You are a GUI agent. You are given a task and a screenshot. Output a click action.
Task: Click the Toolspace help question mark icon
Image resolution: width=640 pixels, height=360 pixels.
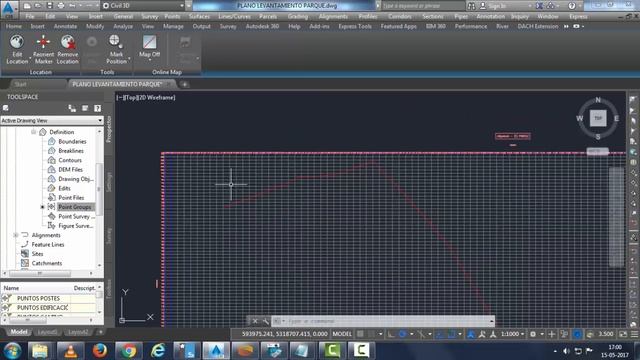click(97, 108)
